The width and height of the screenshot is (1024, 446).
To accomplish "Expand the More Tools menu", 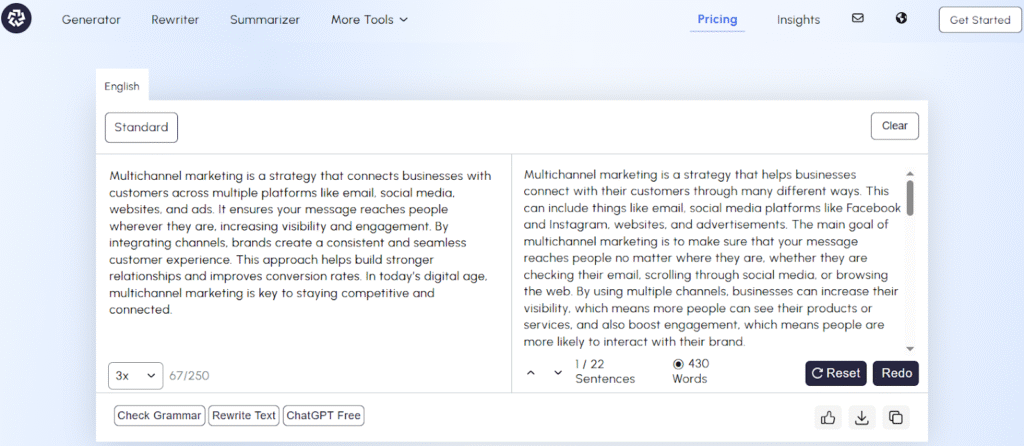I will pos(369,19).
